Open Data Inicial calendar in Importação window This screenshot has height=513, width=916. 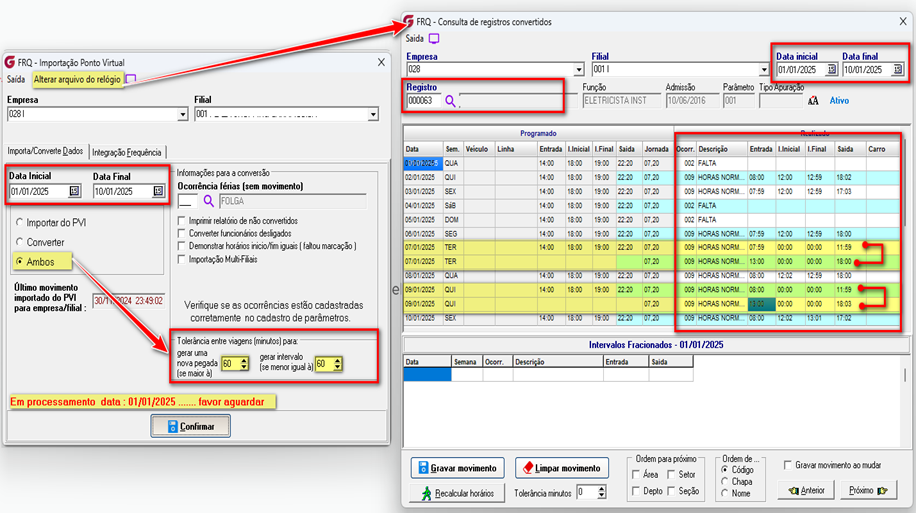click(x=74, y=191)
